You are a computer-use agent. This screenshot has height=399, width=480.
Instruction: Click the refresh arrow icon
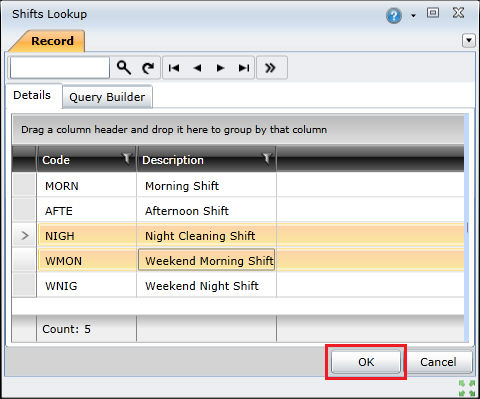[x=148, y=68]
